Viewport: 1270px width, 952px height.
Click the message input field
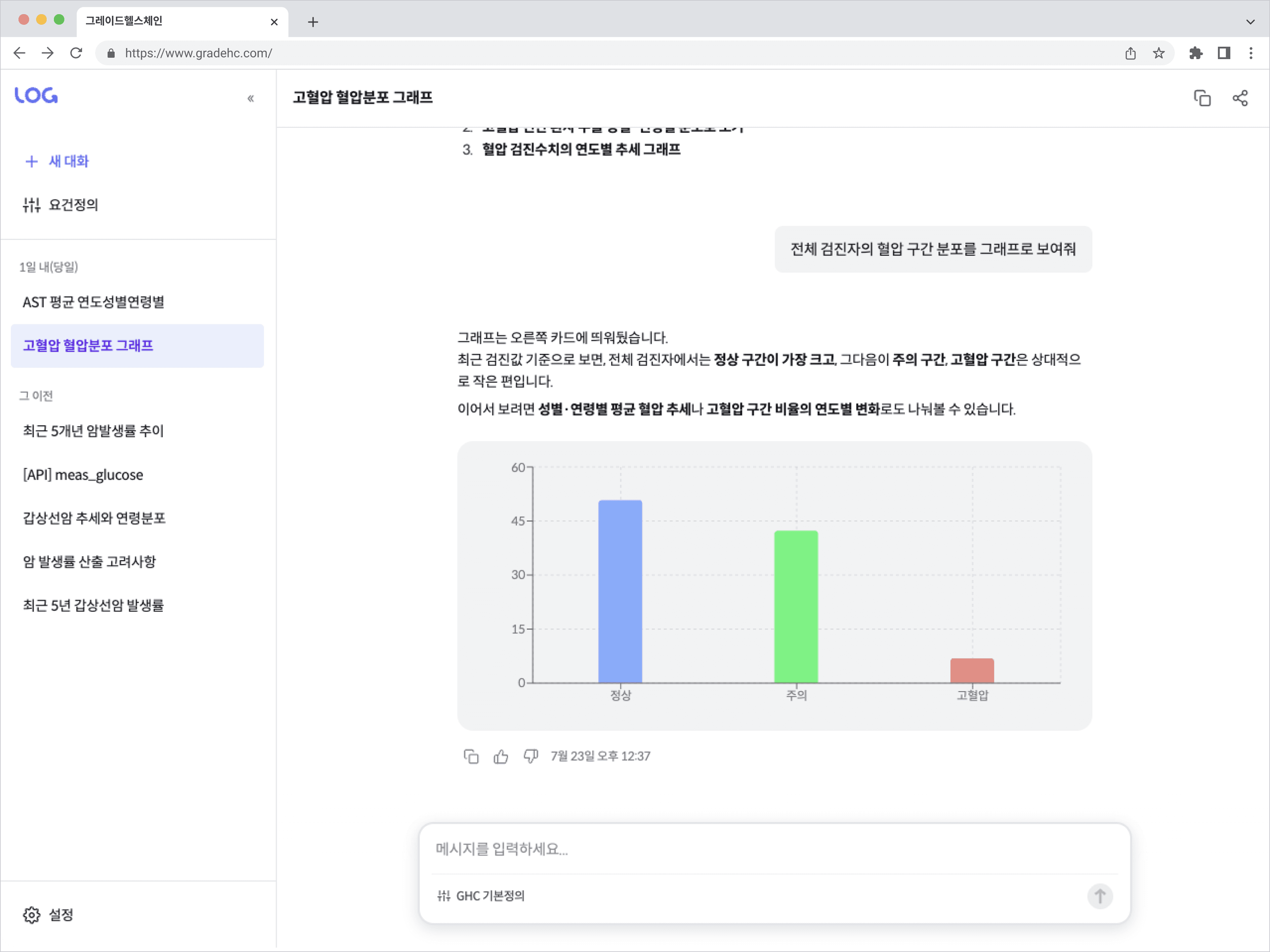click(x=775, y=849)
